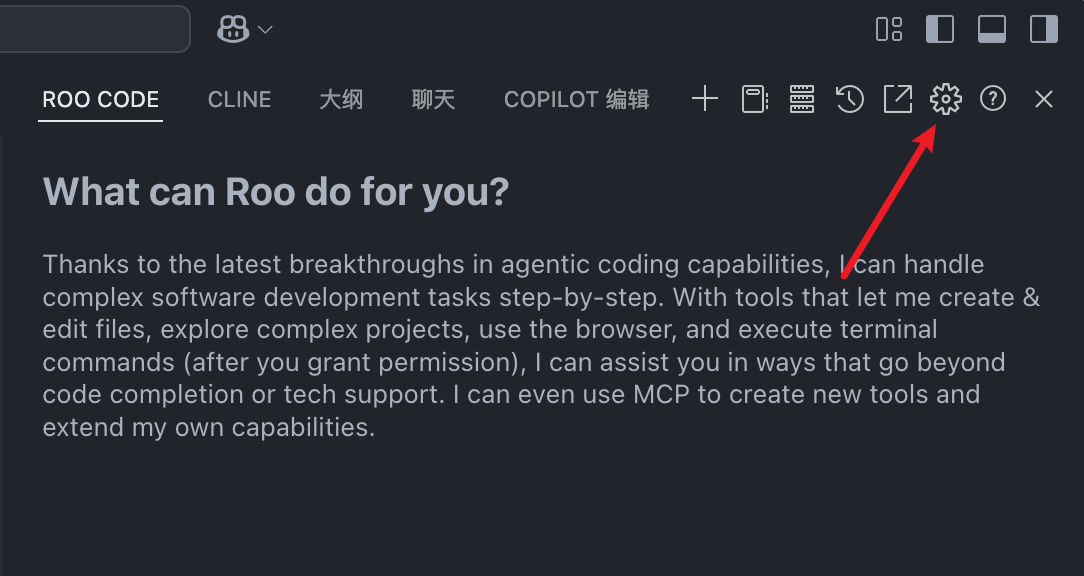The height and width of the screenshot is (576, 1084).
Task: Close the side panel with X
Action: click(1044, 98)
